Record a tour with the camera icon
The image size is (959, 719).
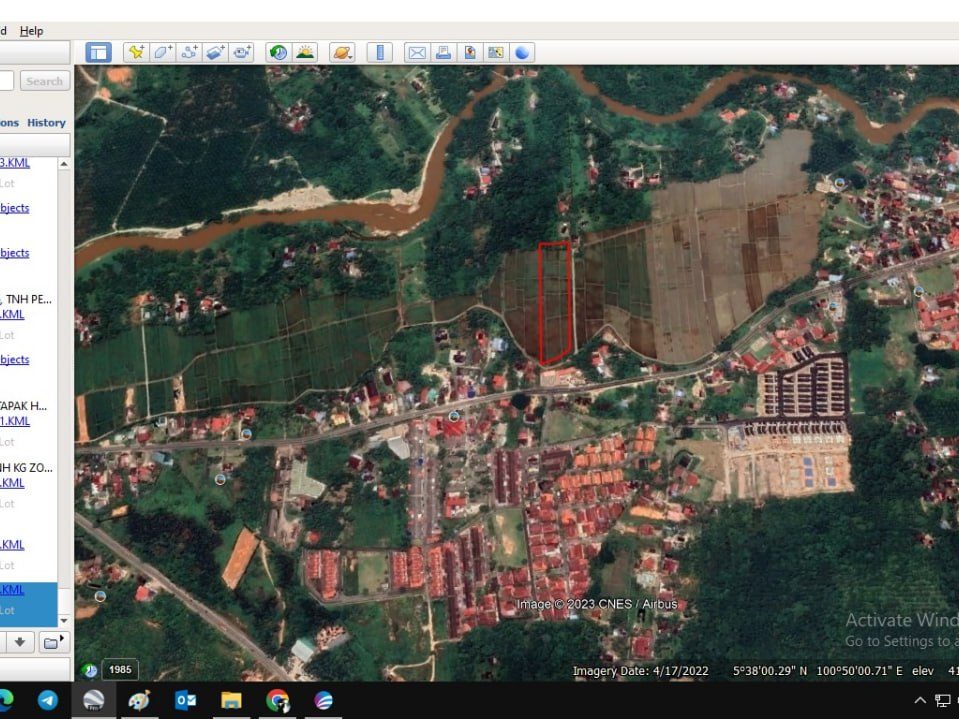click(x=242, y=53)
